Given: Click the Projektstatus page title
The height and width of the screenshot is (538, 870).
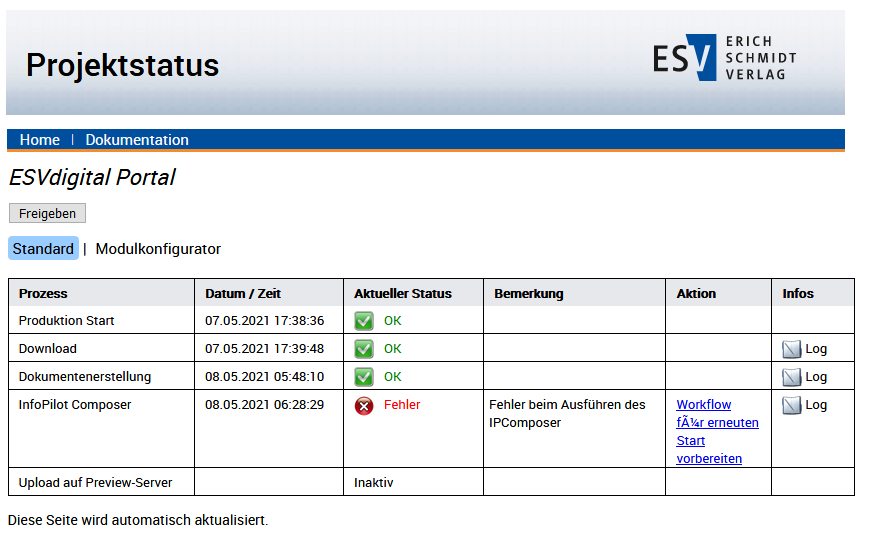Looking at the screenshot, I should pyautogui.click(x=122, y=65).
